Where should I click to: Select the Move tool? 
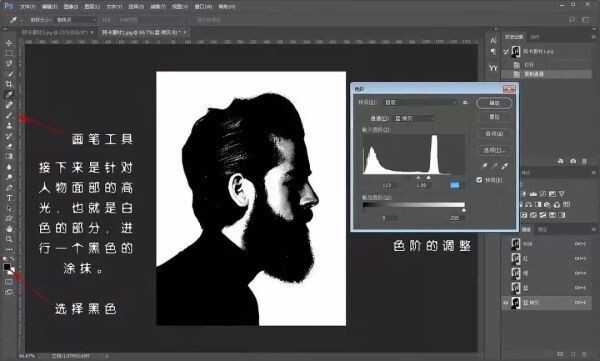pos(9,43)
